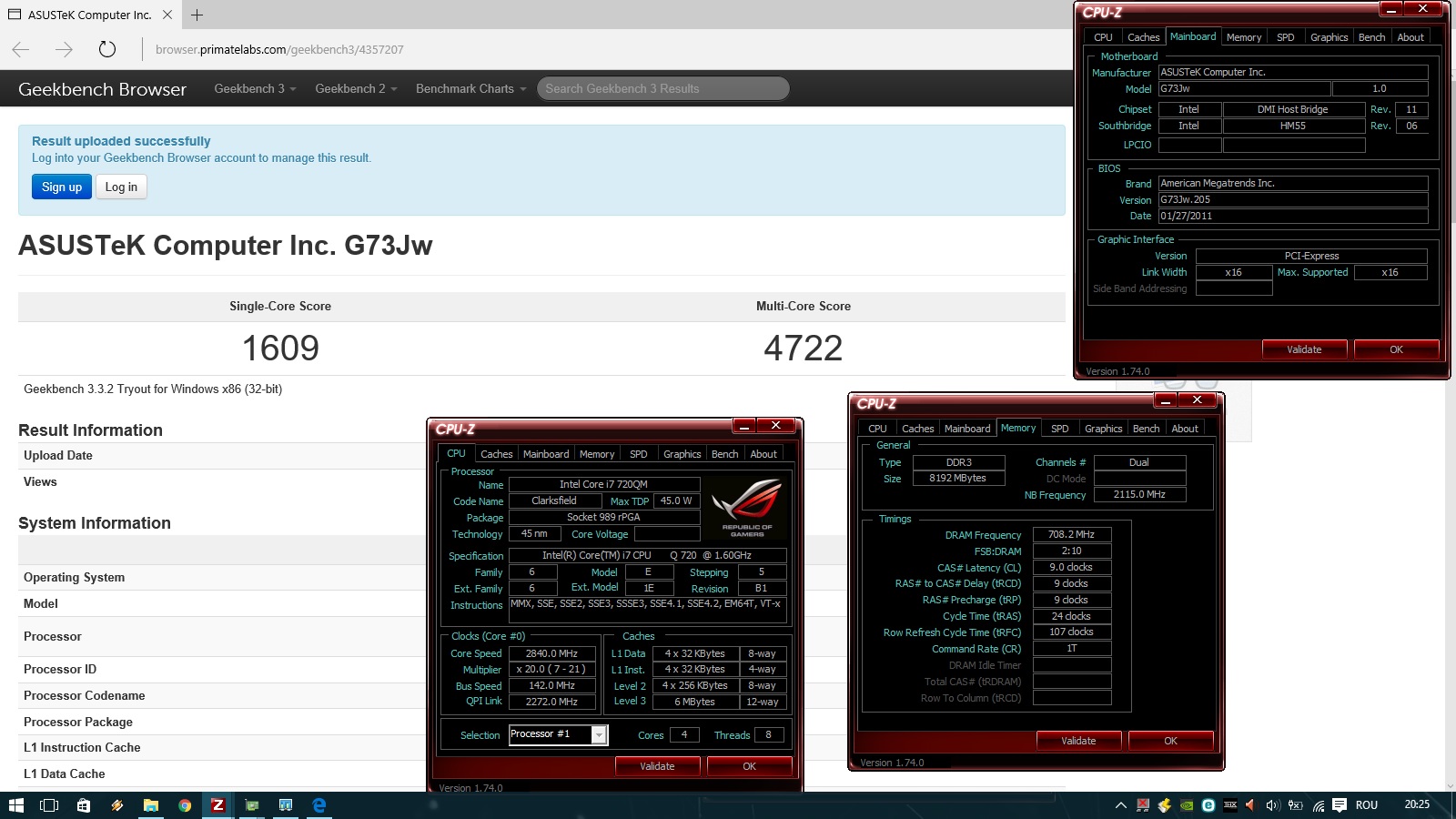Open the graphics card app taskbar icon
Screen dimensions: 1456x819
(x=252, y=805)
